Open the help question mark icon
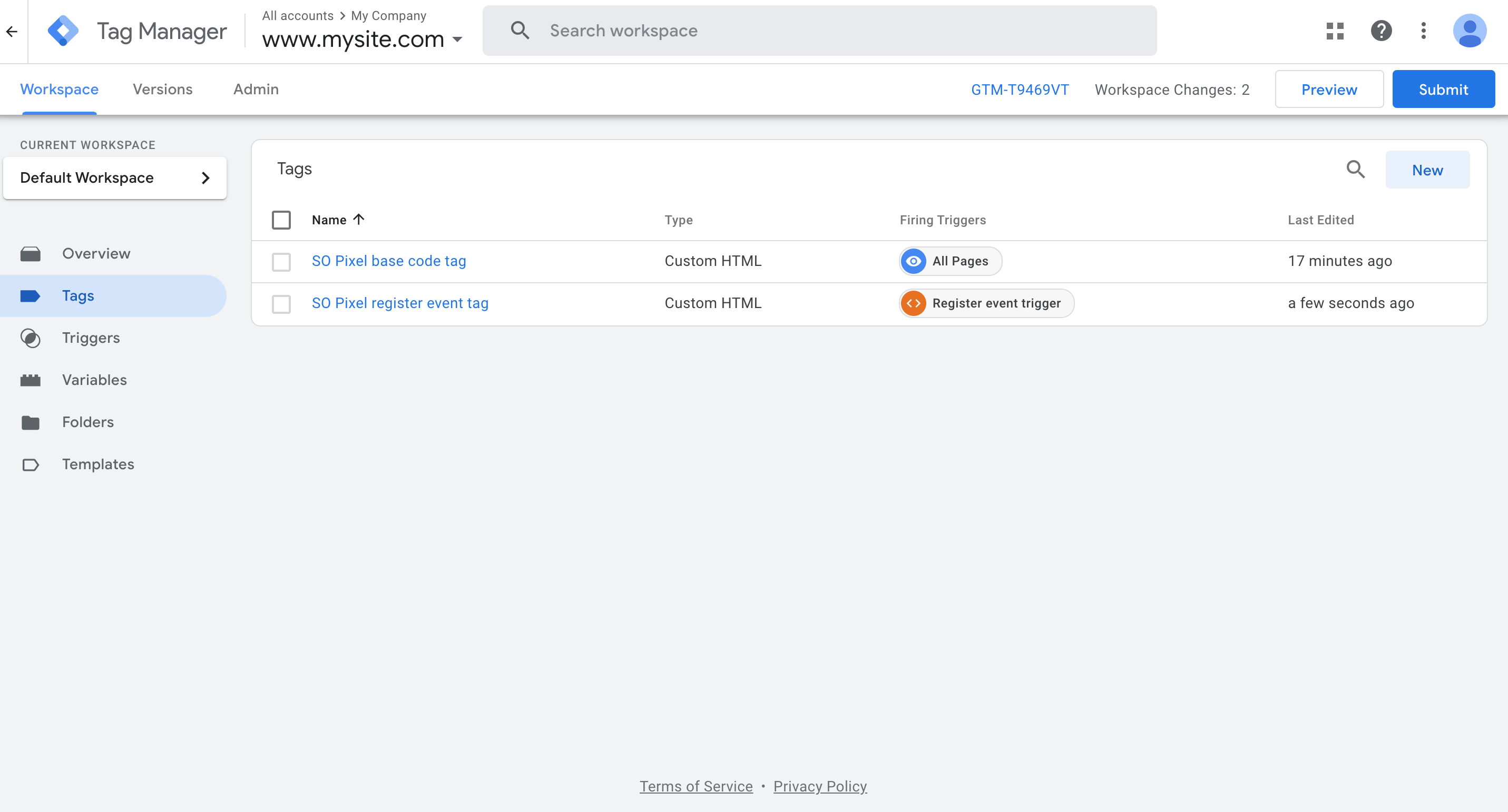Viewport: 1508px width, 812px height. pyautogui.click(x=1381, y=31)
